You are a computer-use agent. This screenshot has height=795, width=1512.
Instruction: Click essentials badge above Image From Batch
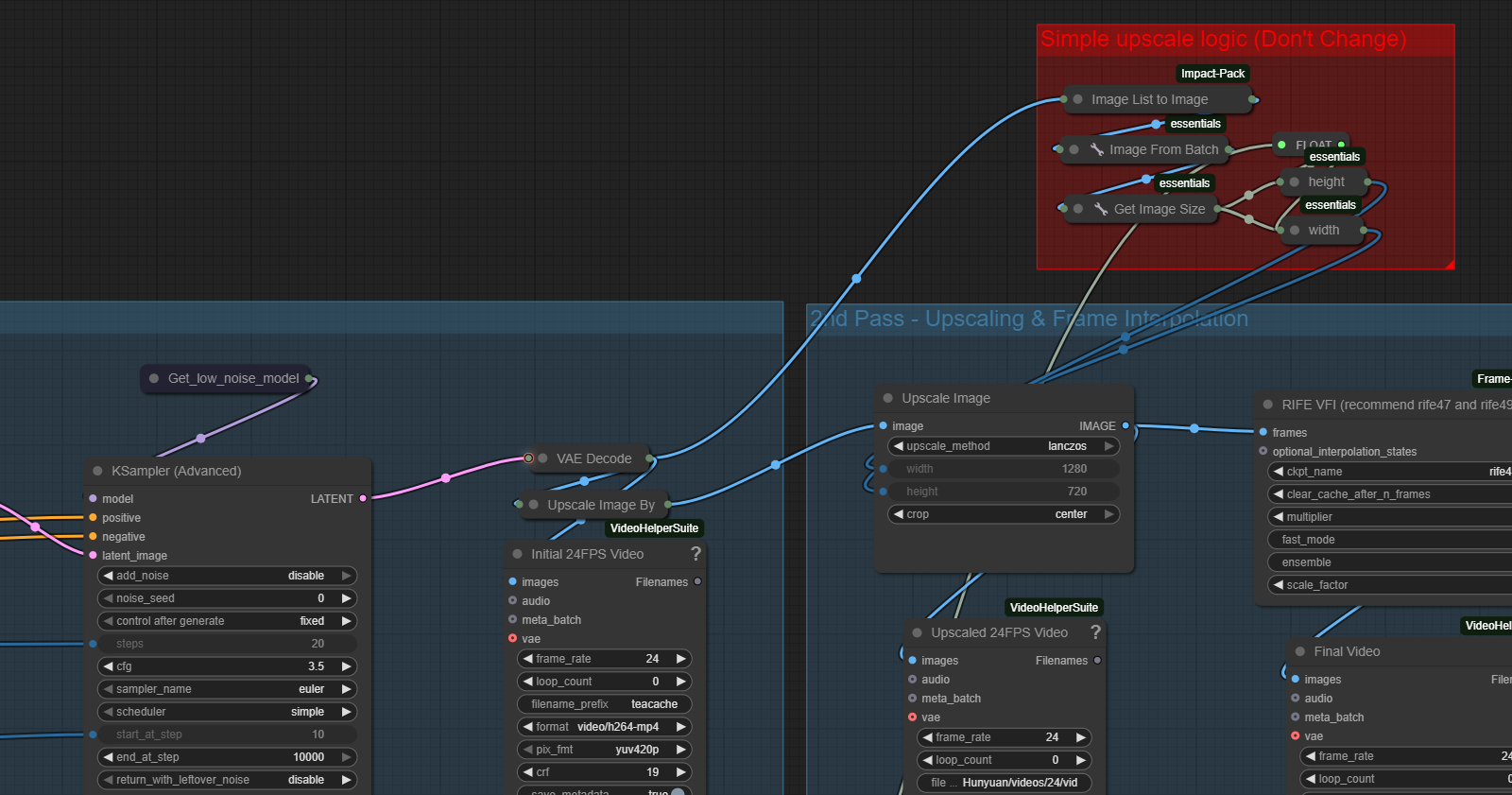click(1195, 124)
